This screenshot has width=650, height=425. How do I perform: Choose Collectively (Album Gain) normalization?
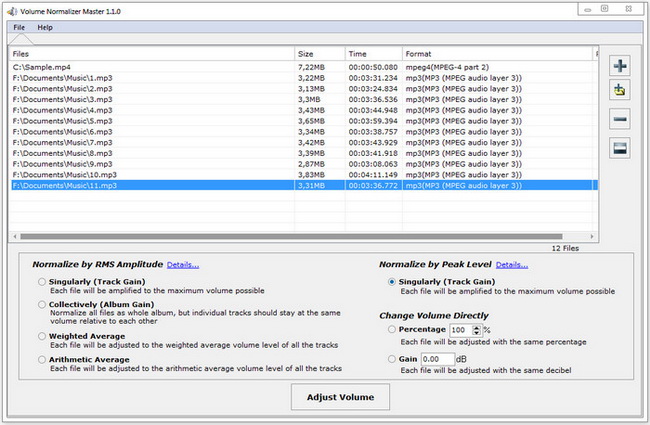(x=41, y=304)
